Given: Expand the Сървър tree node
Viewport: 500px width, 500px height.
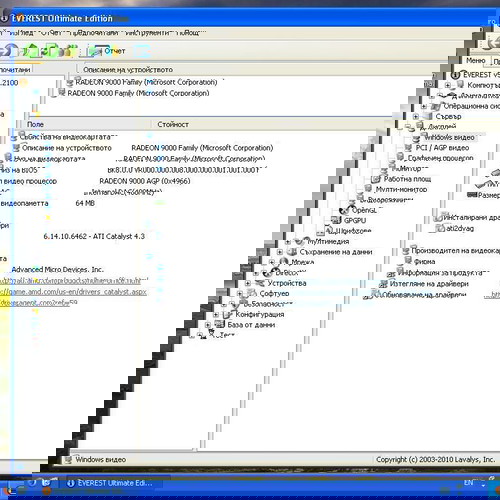Looking at the screenshot, I should tap(416, 117).
